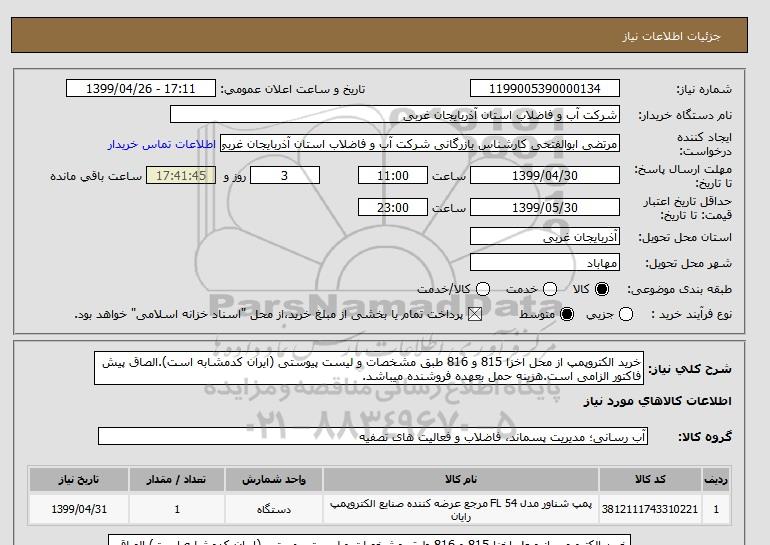Click the جزئیات اطلاعات نیاز header title
Image resolution: width=770 pixels, height=545 pixels.
coord(671,37)
